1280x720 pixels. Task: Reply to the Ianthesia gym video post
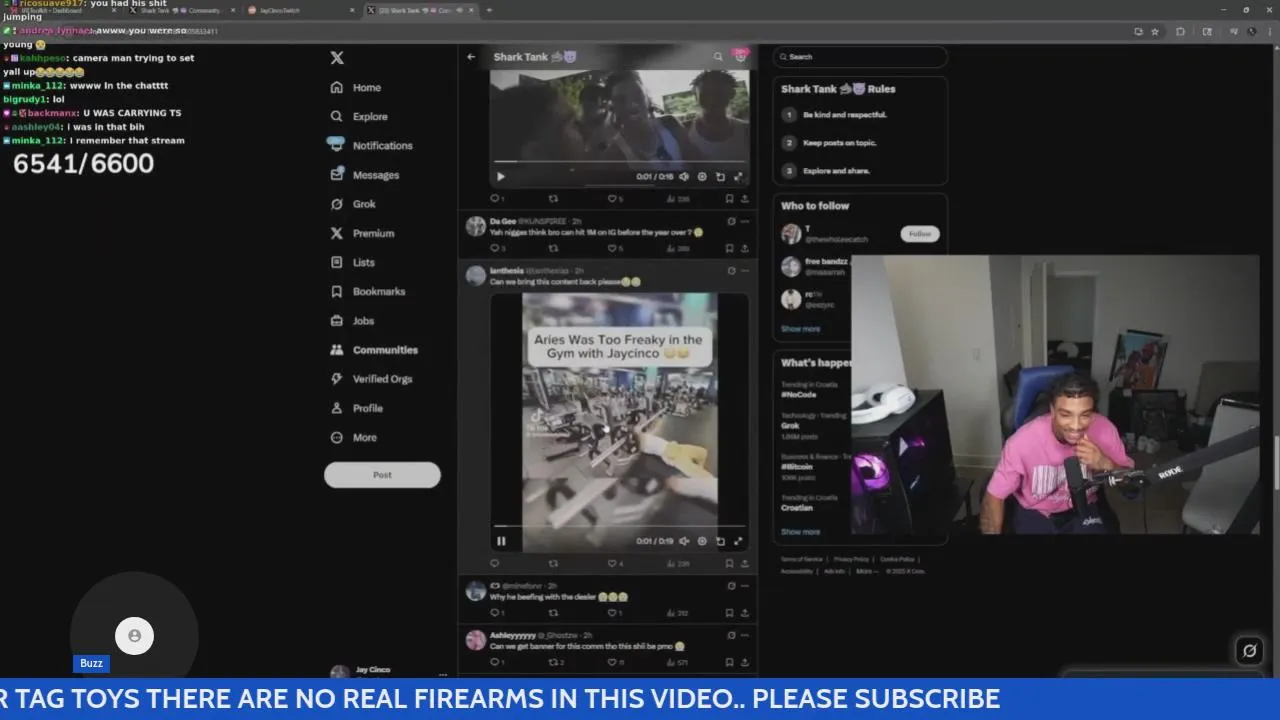[x=494, y=563]
